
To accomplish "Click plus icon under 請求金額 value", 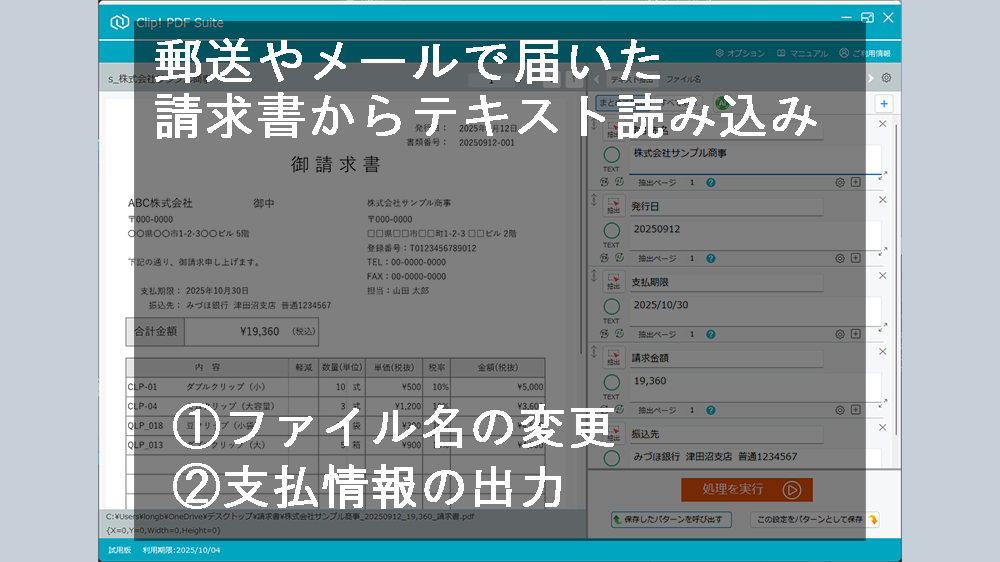I will 855,410.
